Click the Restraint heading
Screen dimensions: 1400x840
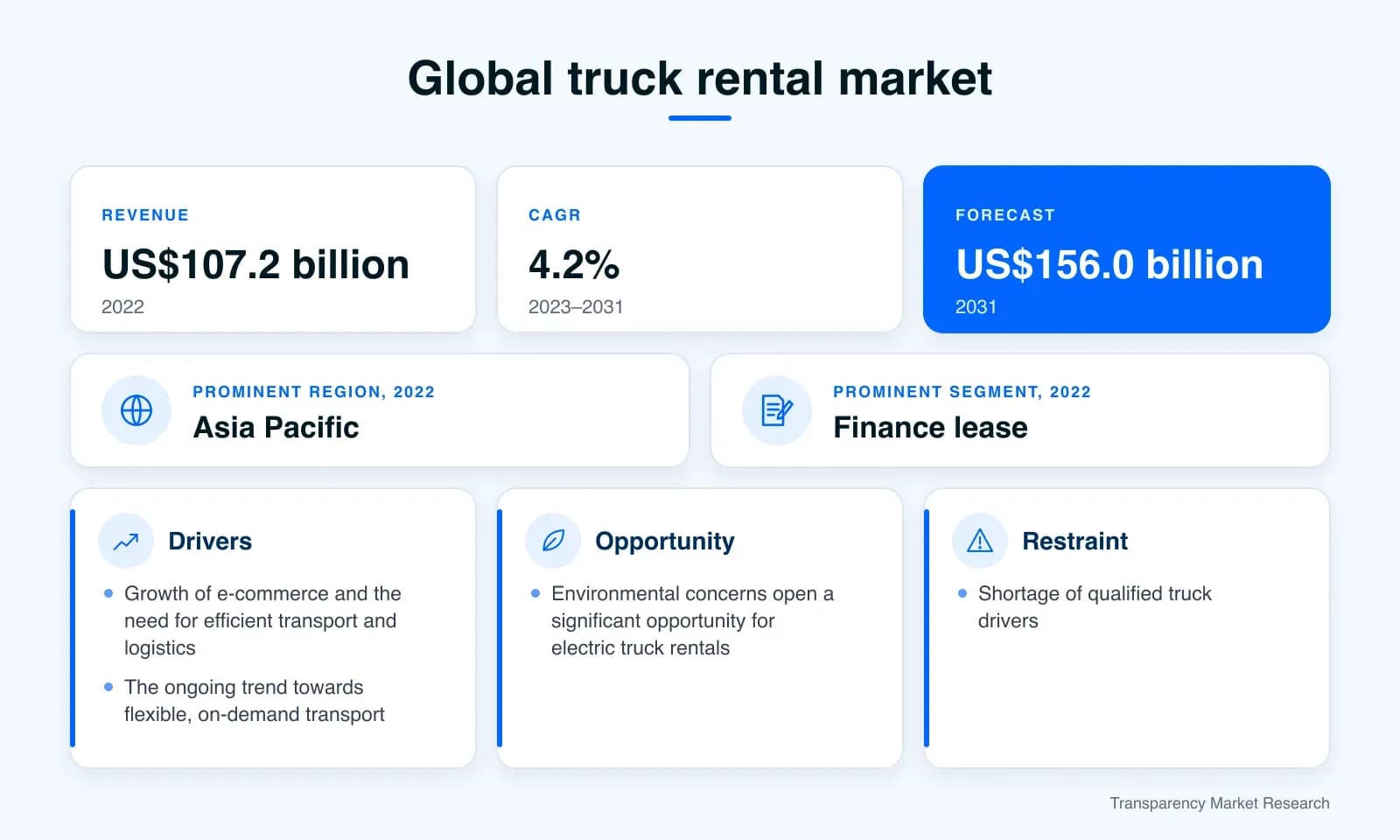click(1074, 541)
